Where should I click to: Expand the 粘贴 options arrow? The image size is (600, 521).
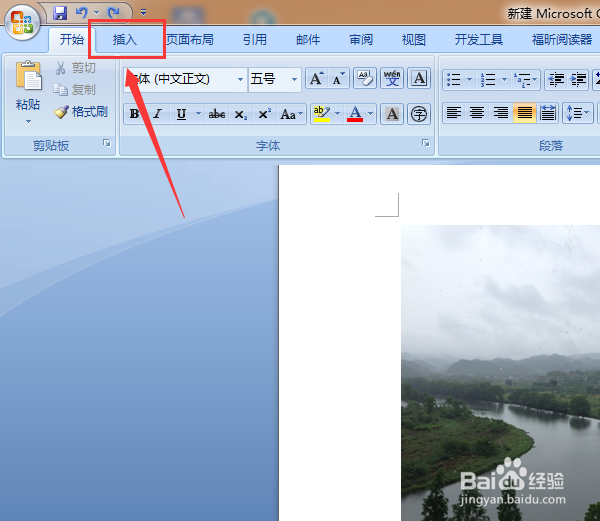[x=28, y=122]
